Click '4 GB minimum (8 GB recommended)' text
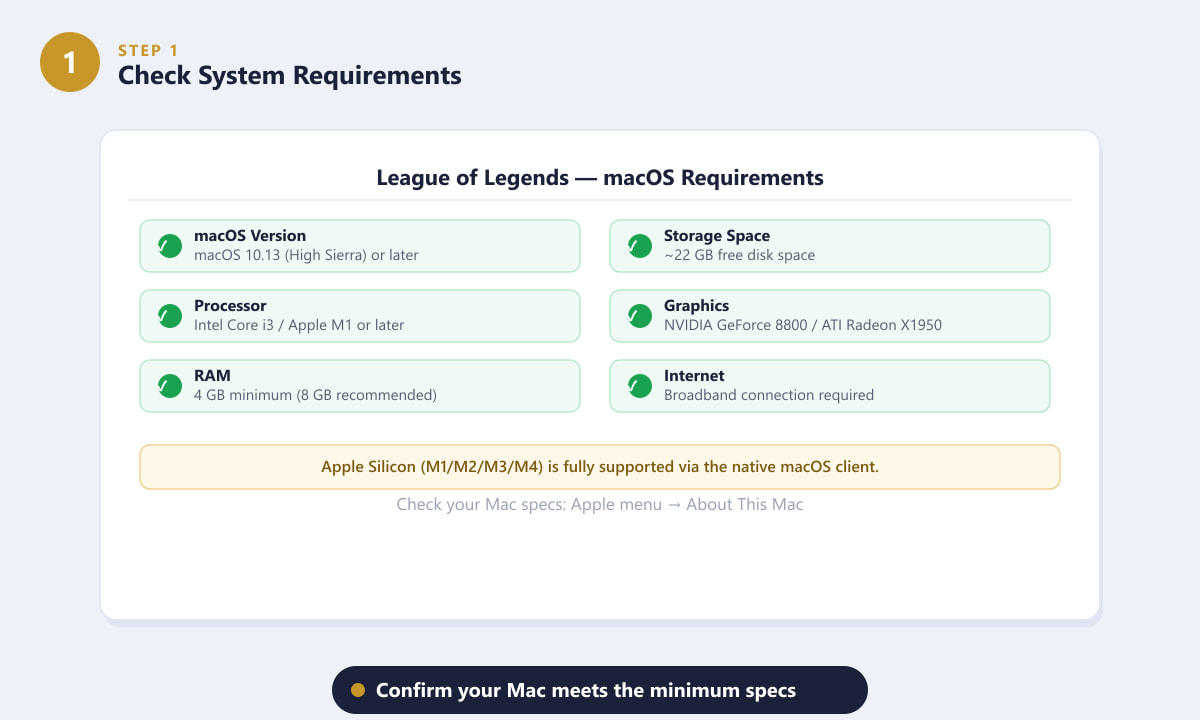The image size is (1200, 720). tap(315, 395)
